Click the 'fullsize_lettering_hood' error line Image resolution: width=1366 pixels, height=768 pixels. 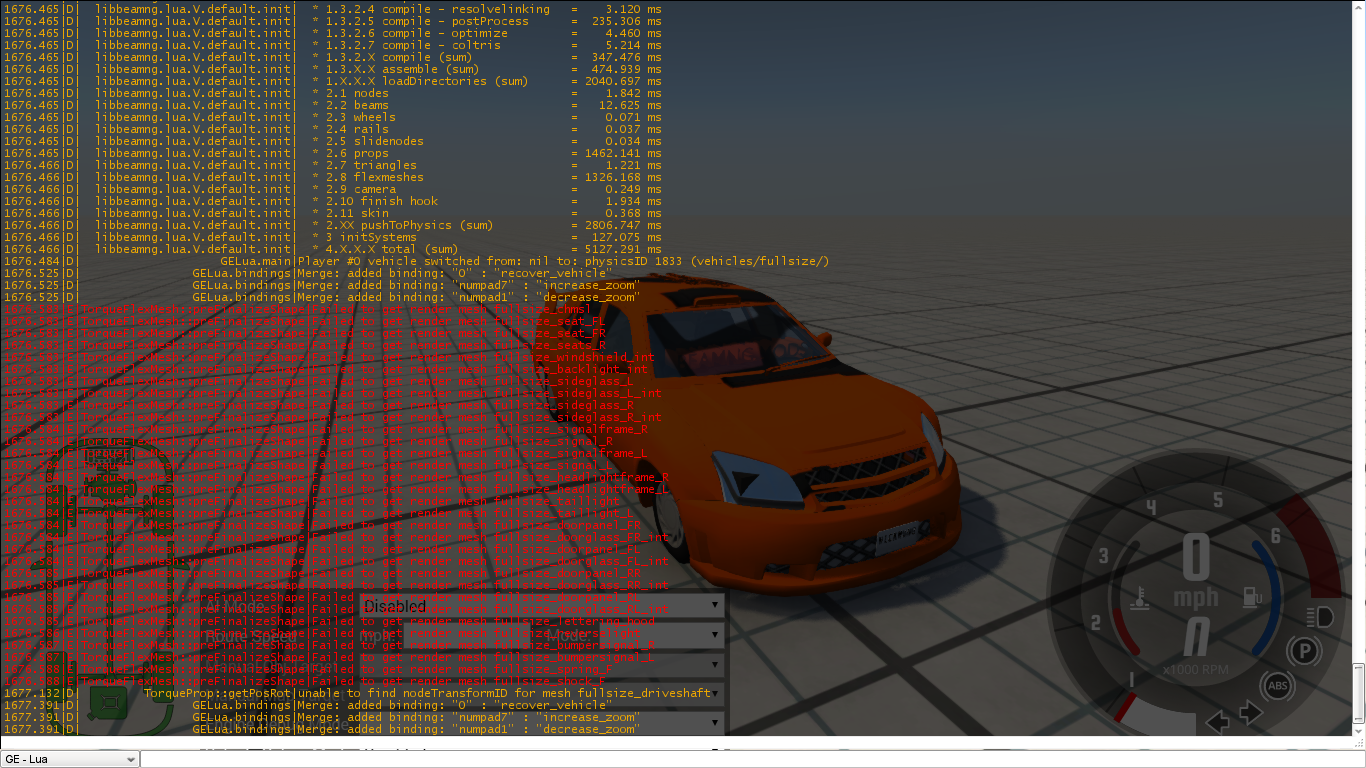point(329,621)
